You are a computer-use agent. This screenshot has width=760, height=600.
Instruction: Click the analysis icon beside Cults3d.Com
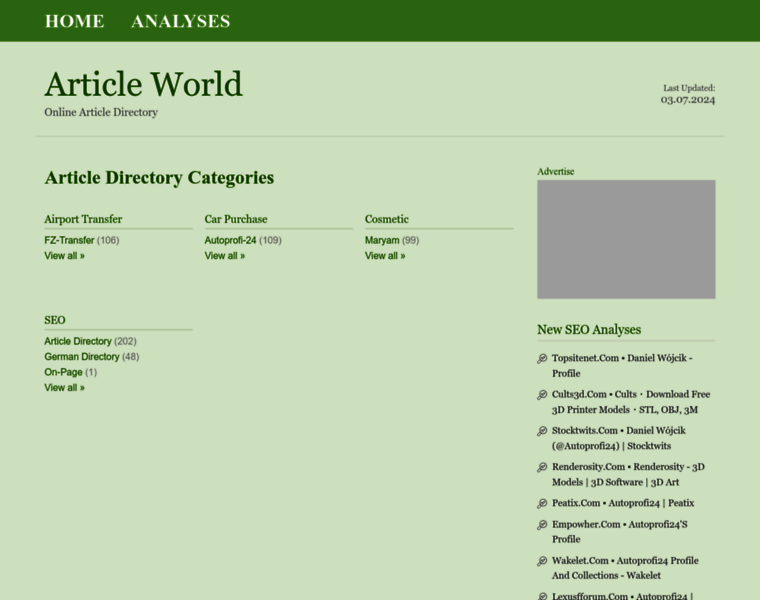[x=542, y=395]
